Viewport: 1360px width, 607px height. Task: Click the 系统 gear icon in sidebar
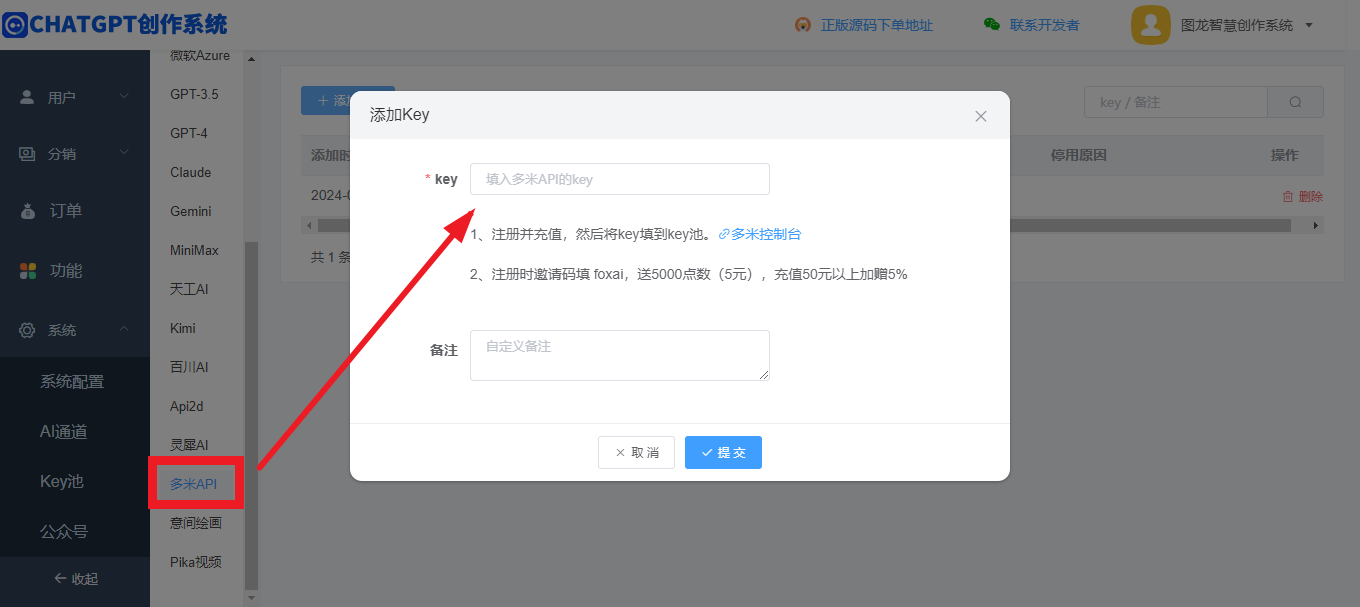28,330
